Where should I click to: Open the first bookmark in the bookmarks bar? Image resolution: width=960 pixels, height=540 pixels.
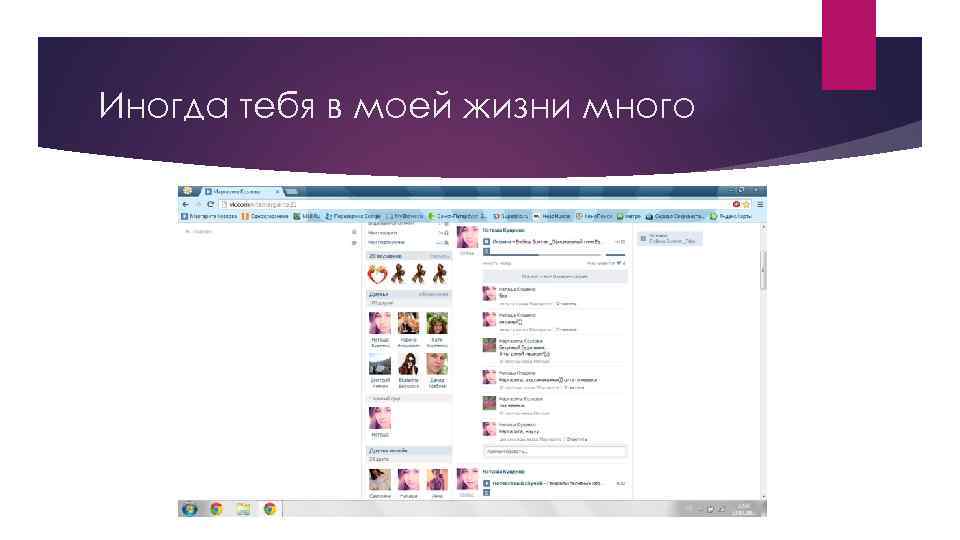point(209,216)
